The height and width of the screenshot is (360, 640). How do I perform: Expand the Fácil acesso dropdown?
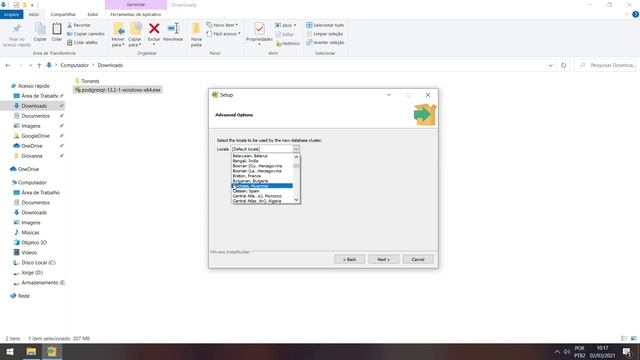click(223, 34)
